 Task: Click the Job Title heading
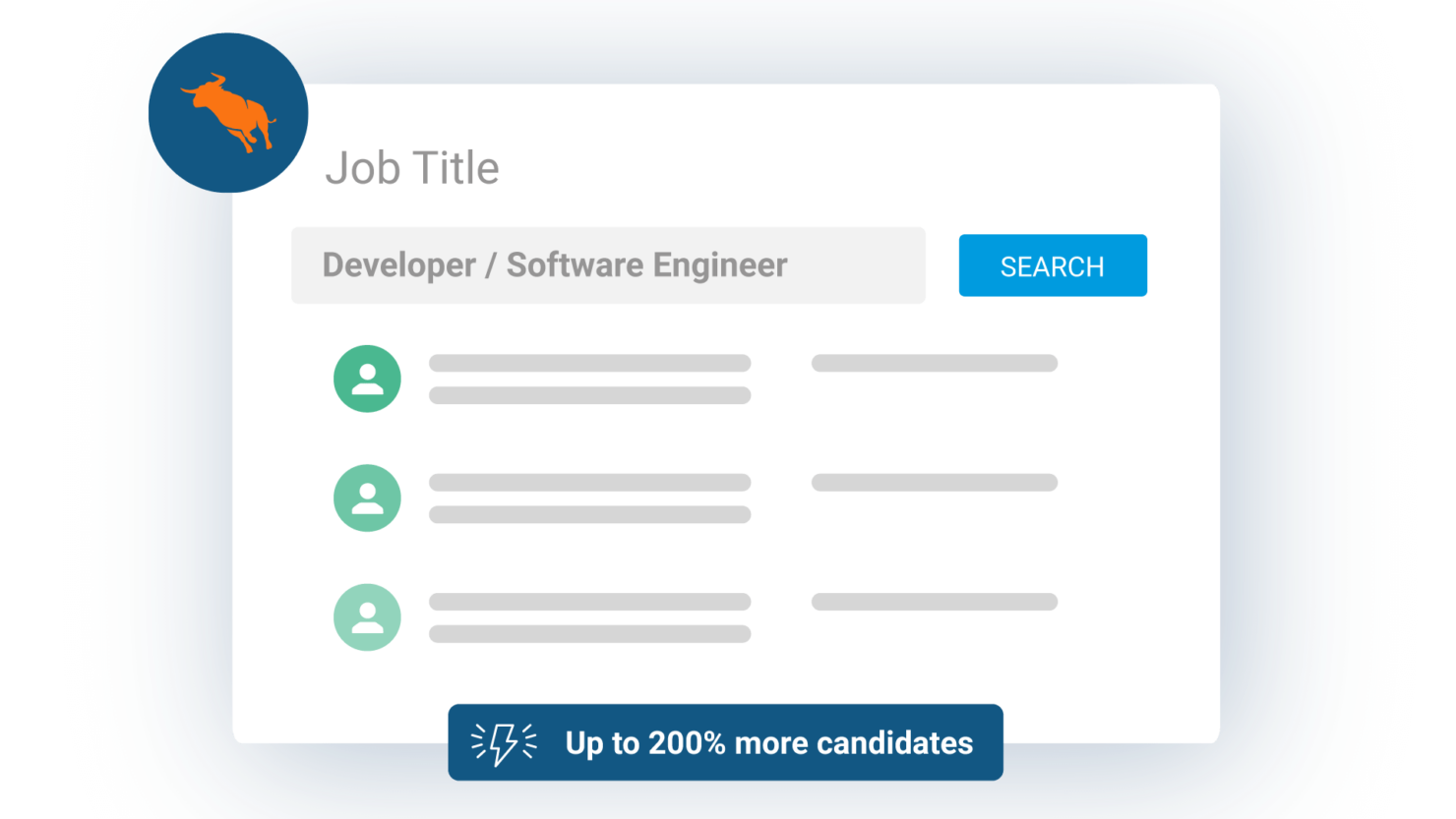tap(412, 168)
